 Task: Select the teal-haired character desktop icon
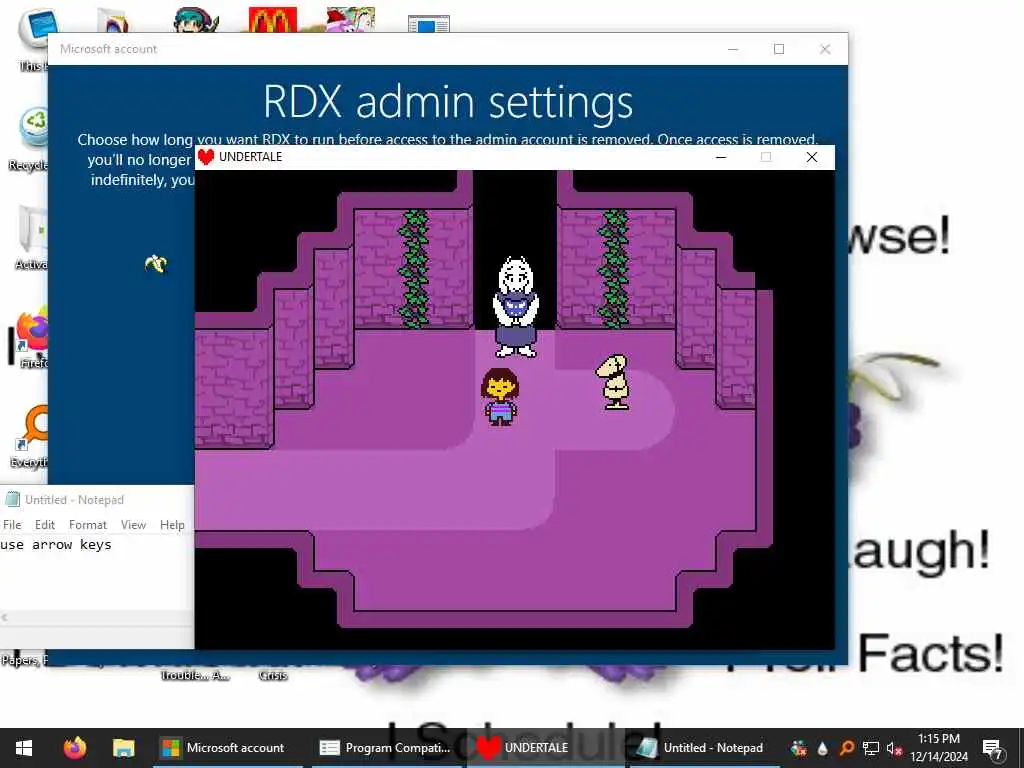(195, 20)
